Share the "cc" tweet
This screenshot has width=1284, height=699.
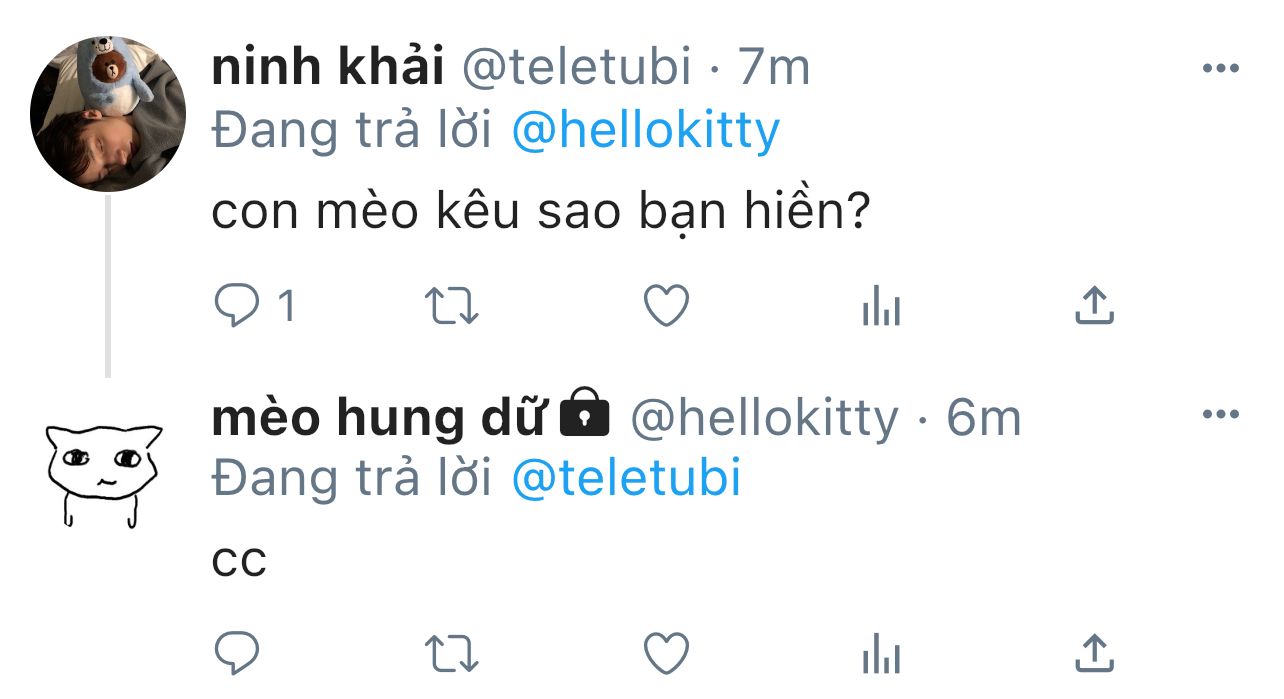point(1095,653)
